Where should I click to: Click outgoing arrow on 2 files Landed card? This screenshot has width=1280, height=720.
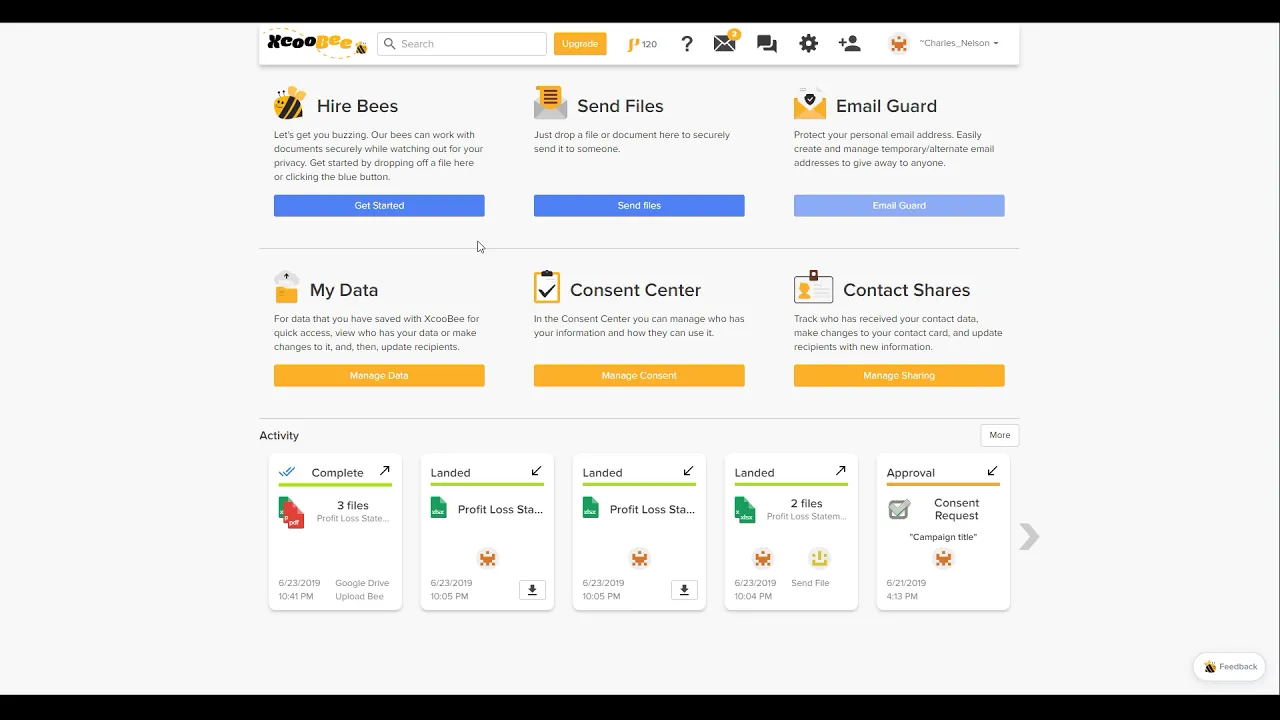(840, 471)
